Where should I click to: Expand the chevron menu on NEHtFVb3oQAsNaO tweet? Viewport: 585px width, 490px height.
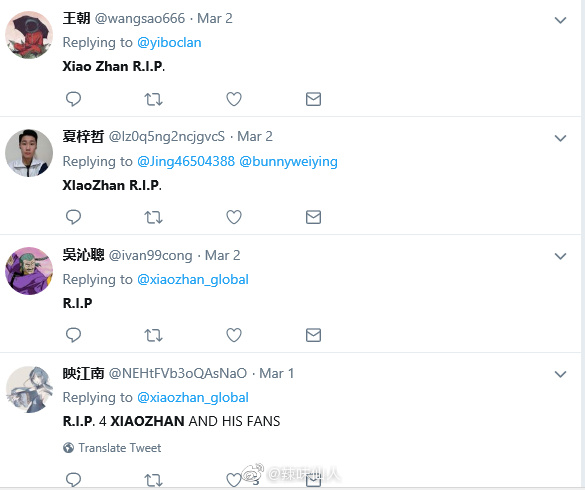[560, 374]
